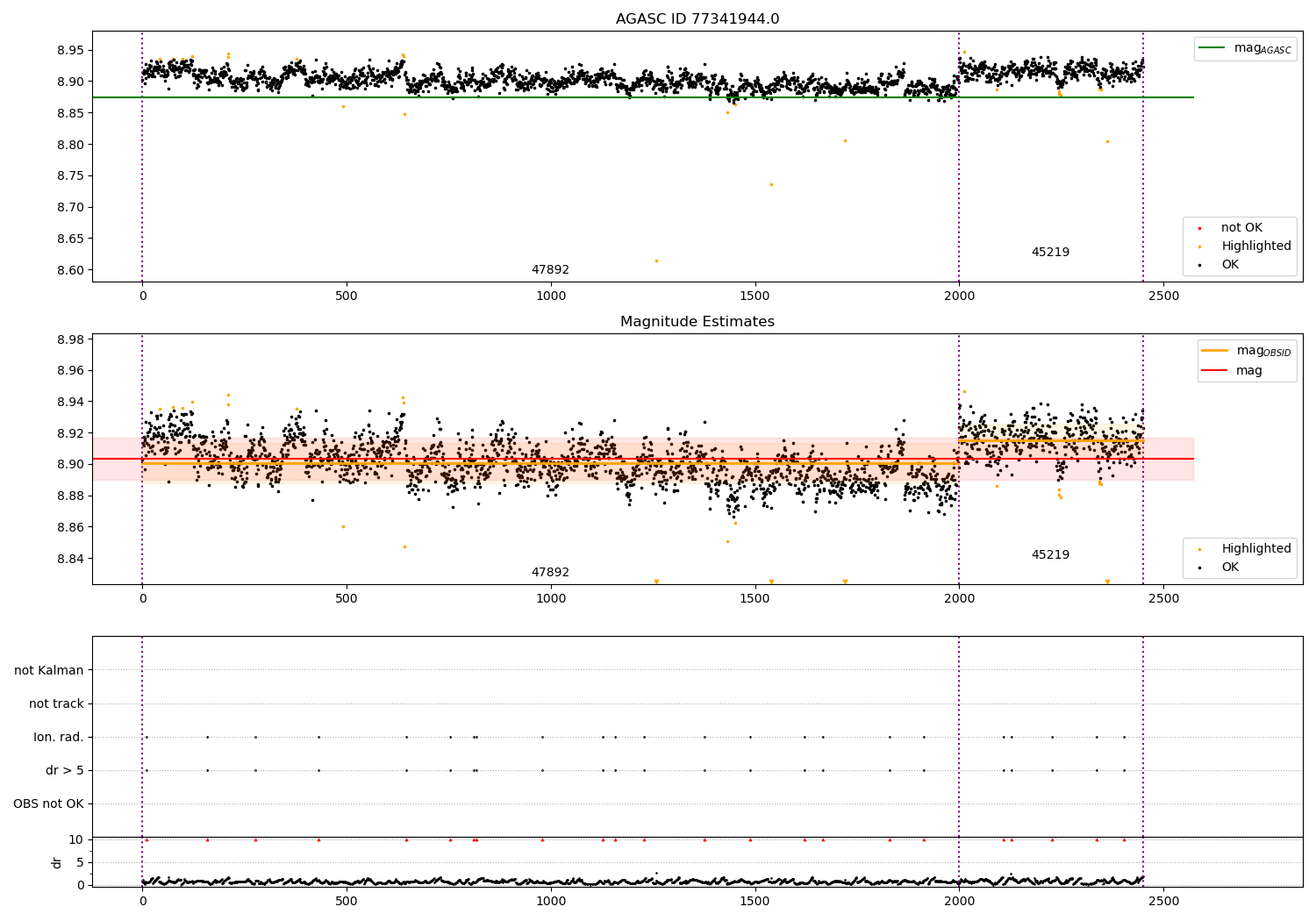1316x921 pixels.
Task: Click the horizontal green mag AGASC line in top plot
Action: pyautogui.click(x=643, y=97)
